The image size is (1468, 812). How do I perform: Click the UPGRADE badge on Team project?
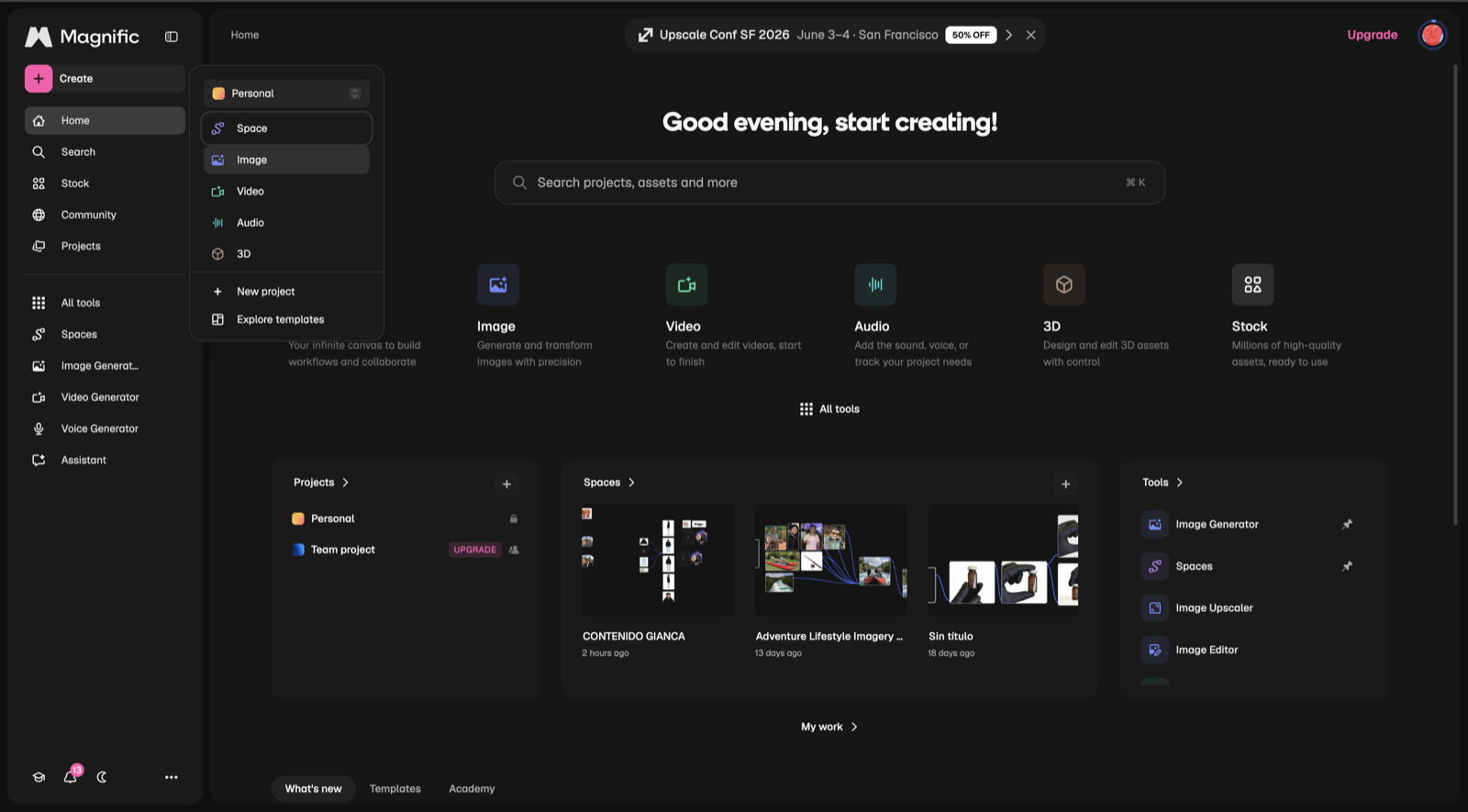(x=475, y=550)
